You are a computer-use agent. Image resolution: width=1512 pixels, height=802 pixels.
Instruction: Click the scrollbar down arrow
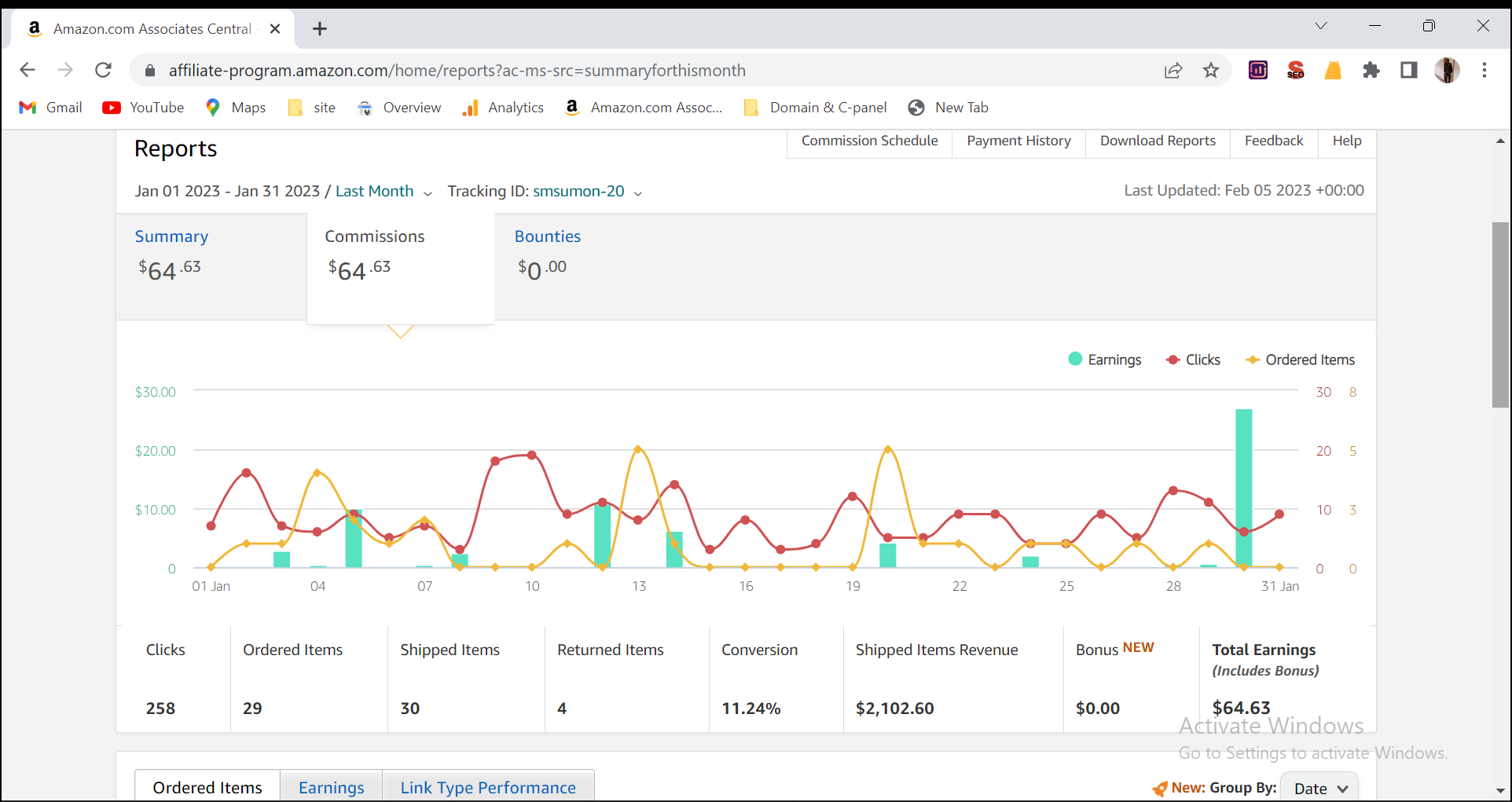1500,791
